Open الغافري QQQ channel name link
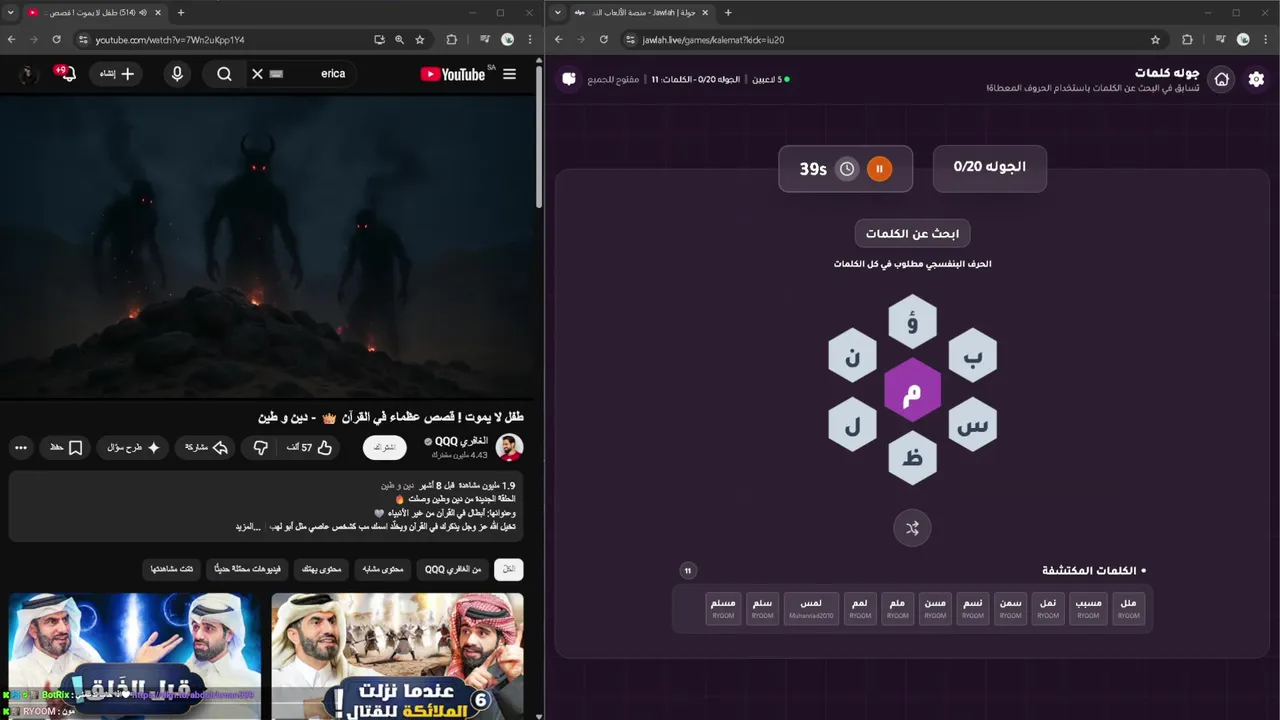1280x720 pixels. click(461, 441)
